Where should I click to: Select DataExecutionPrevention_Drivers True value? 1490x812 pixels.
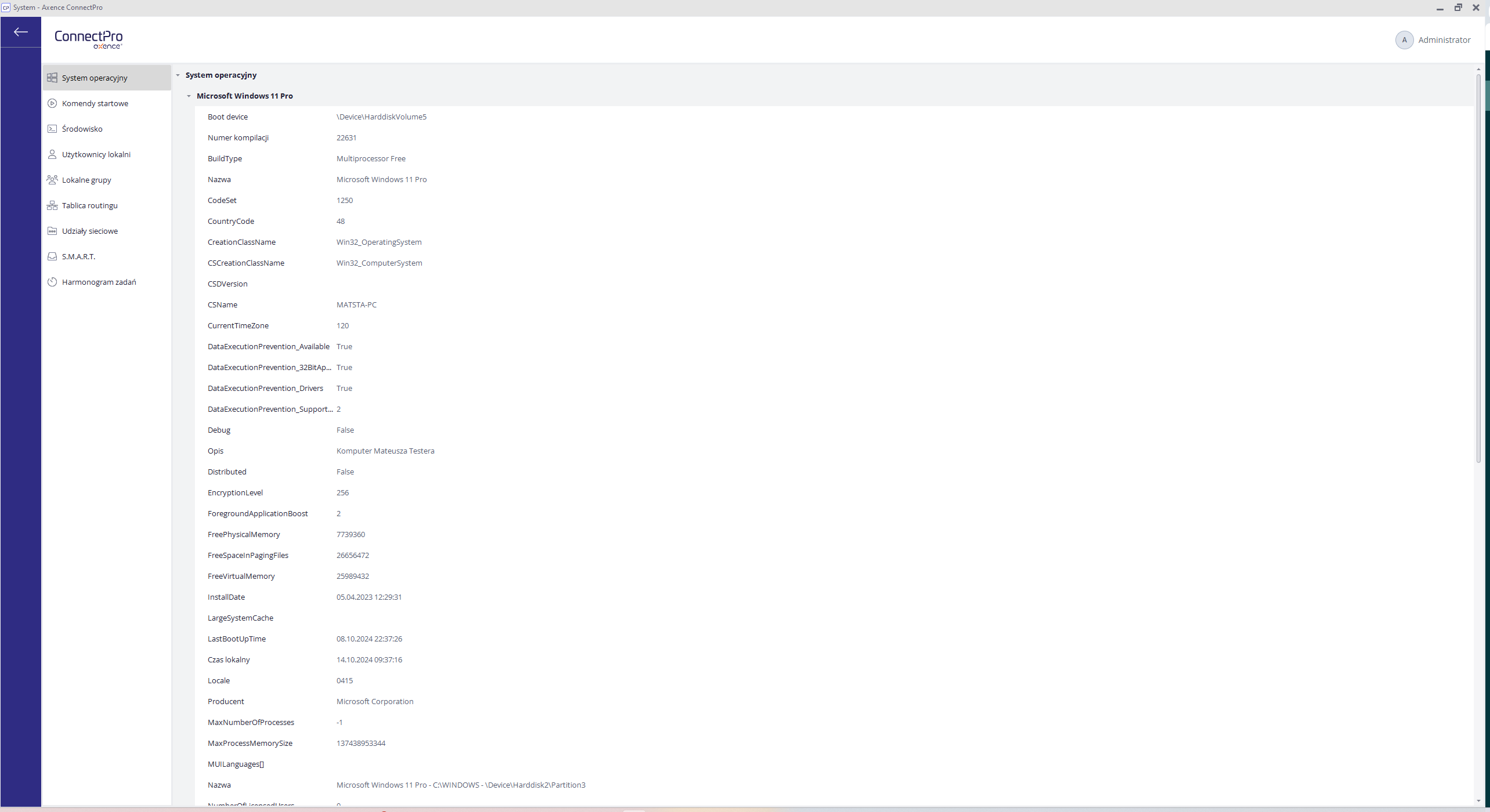tap(344, 389)
